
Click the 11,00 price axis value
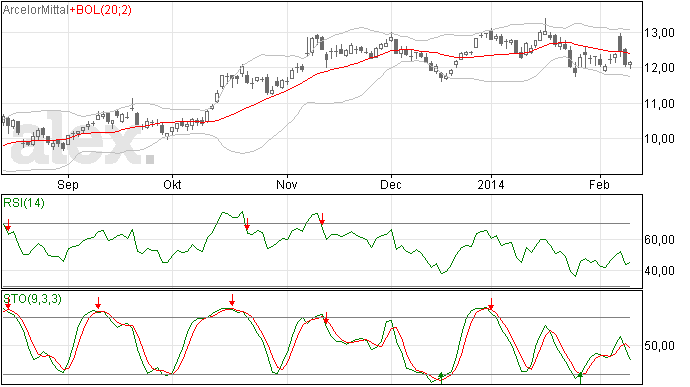coord(659,104)
